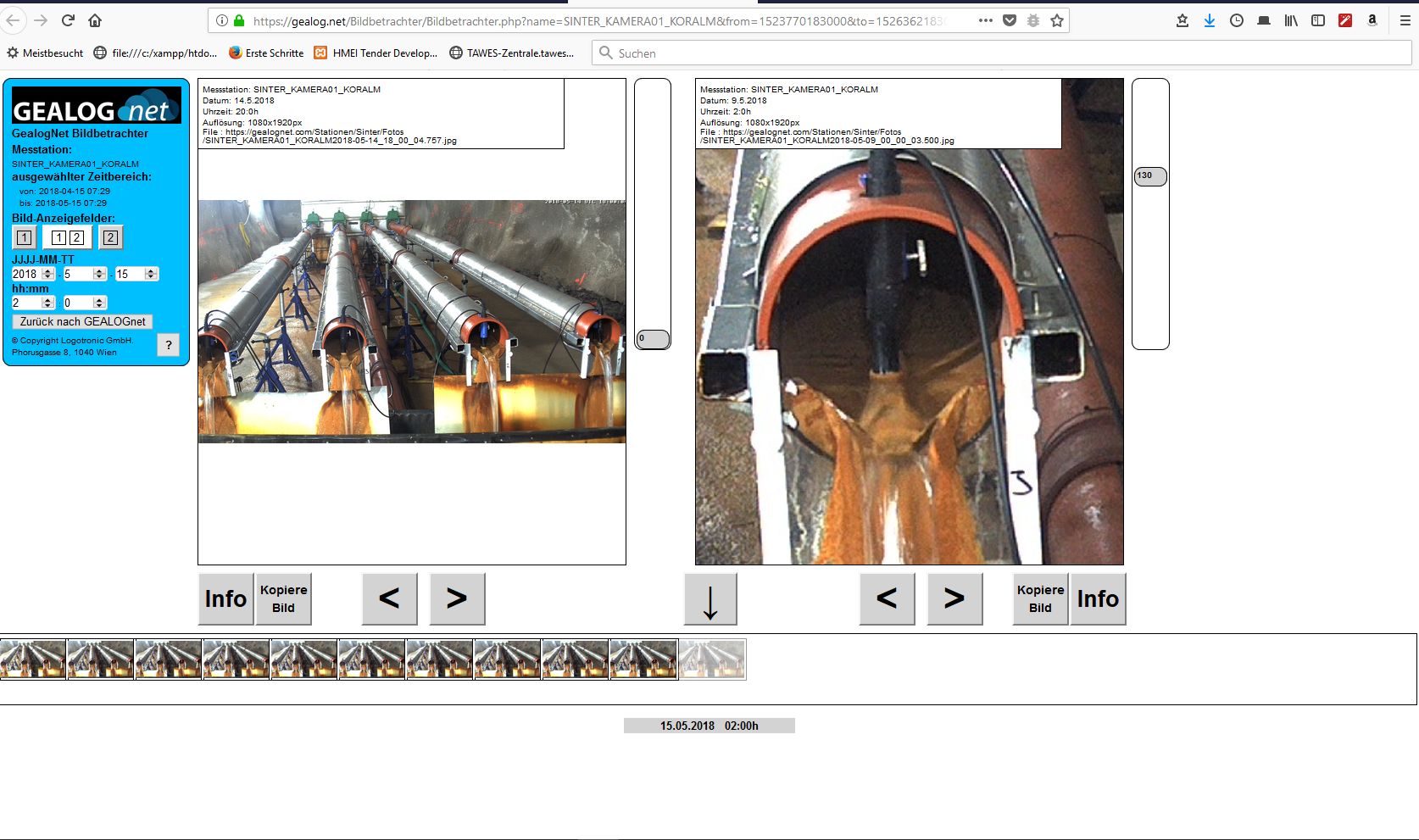Open the Firefox downloads icon

point(1209,19)
